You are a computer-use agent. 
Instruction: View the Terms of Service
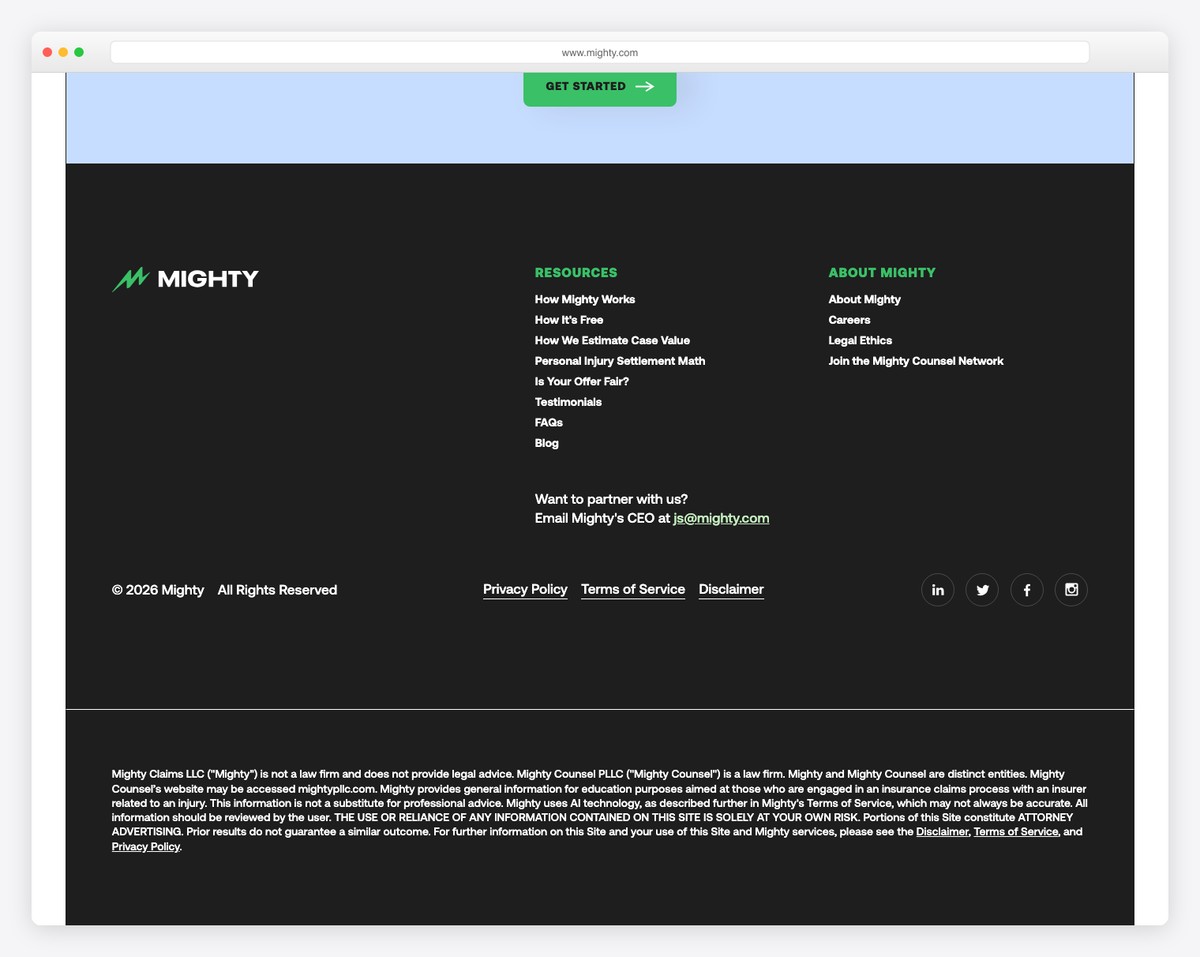point(632,589)
